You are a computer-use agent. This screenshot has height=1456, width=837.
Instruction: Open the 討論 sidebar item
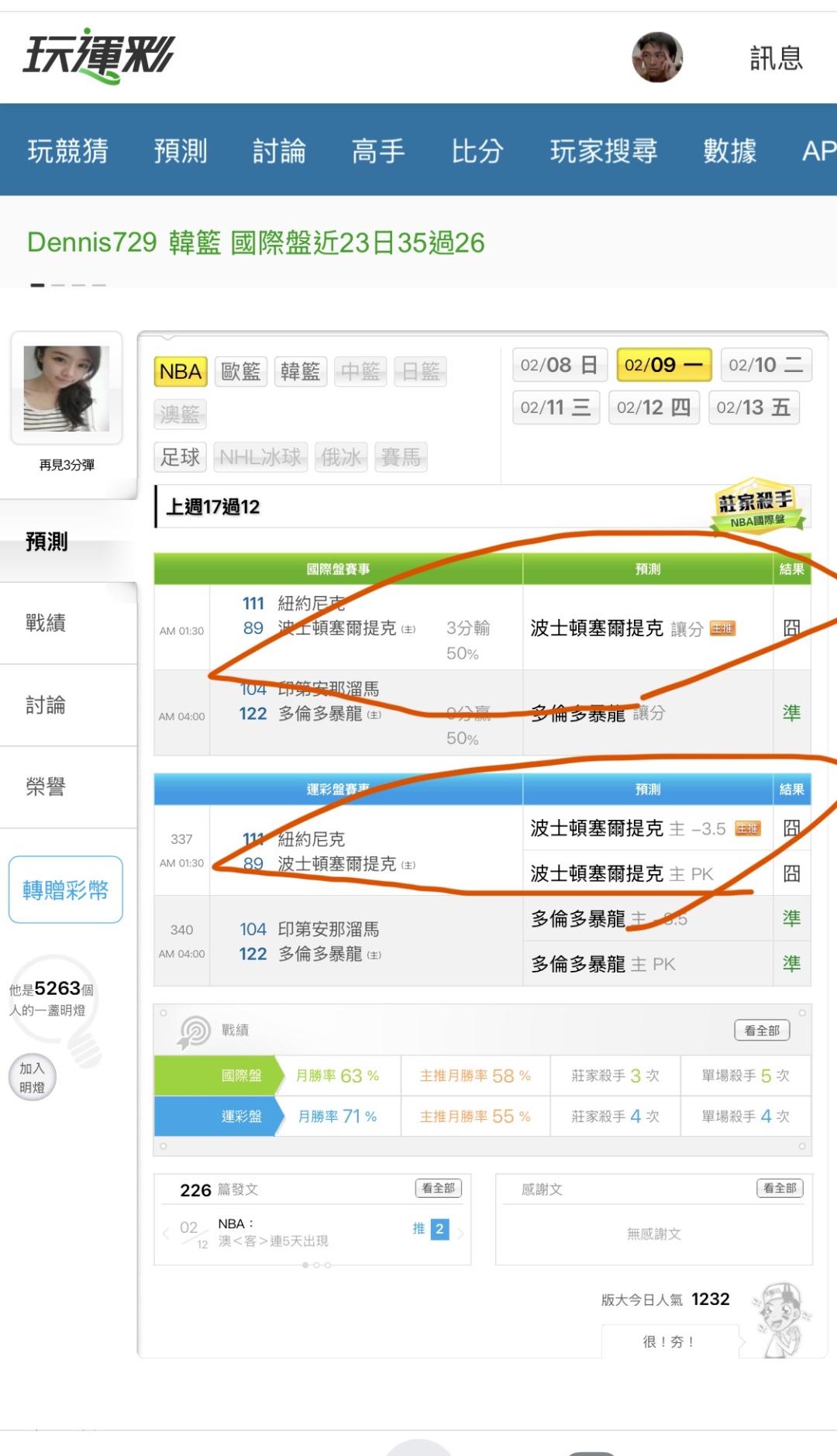(x=68, y=705)
